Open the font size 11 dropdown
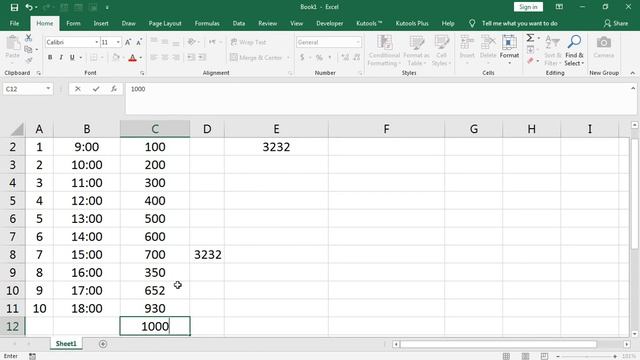The image size is (640, 360). tap(118, 42)
